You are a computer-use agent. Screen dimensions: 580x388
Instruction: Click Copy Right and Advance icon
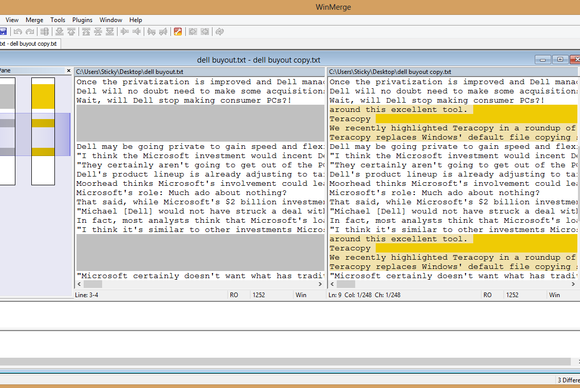(151, 32)
